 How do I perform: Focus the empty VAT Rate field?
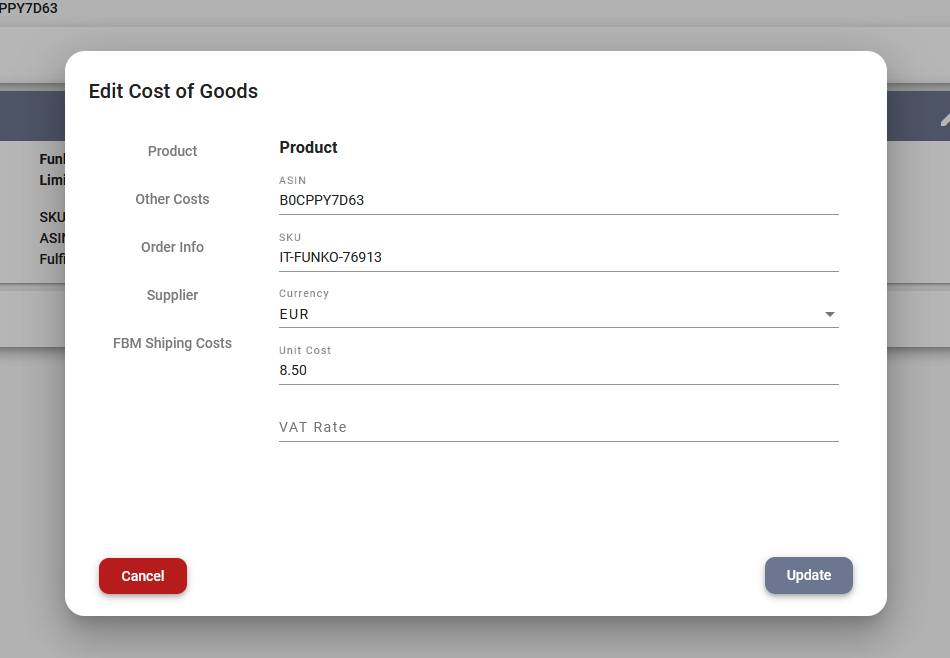pyautogui.click(x=558, y=427)
